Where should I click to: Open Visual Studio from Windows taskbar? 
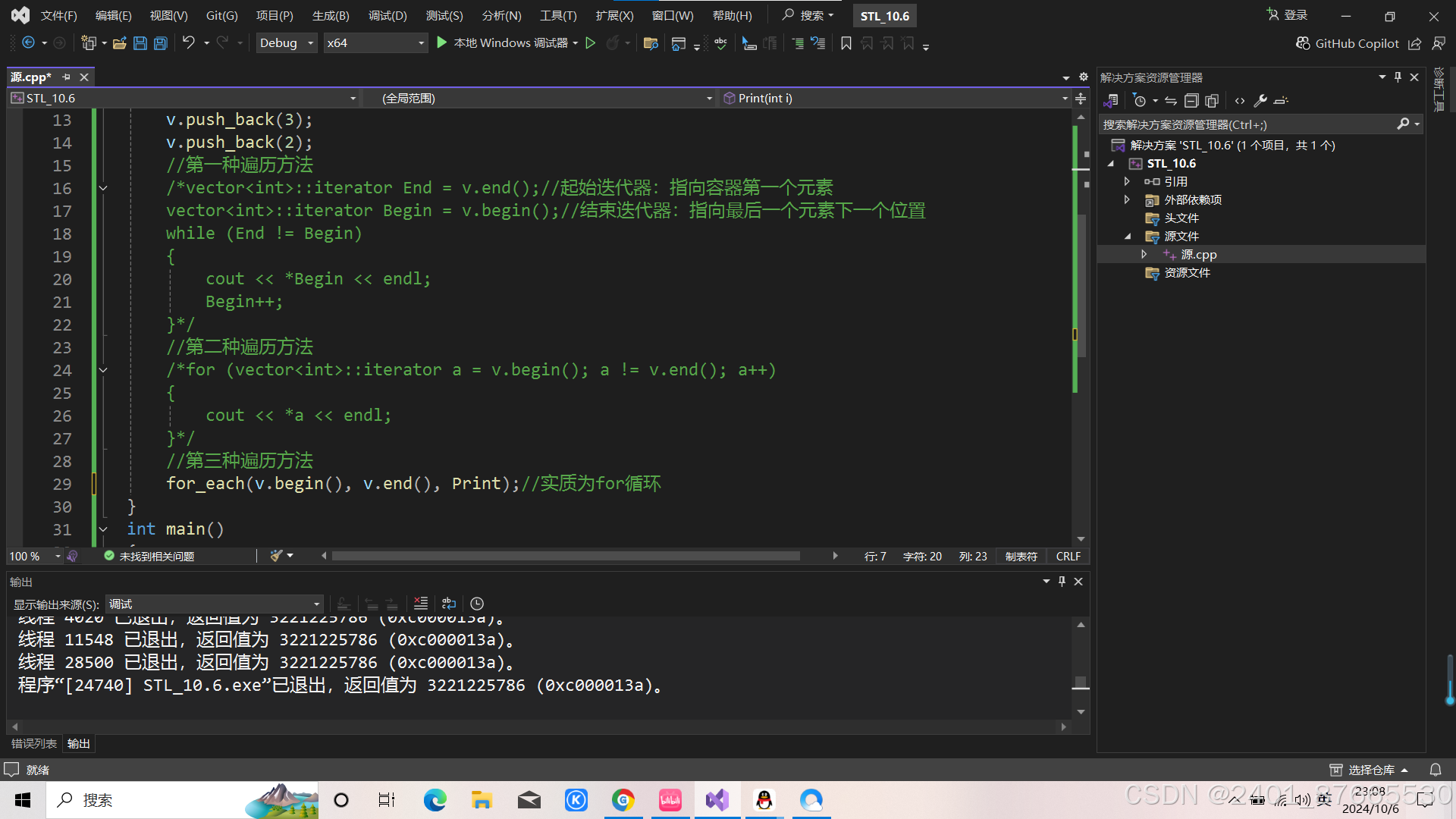(717, 800)
